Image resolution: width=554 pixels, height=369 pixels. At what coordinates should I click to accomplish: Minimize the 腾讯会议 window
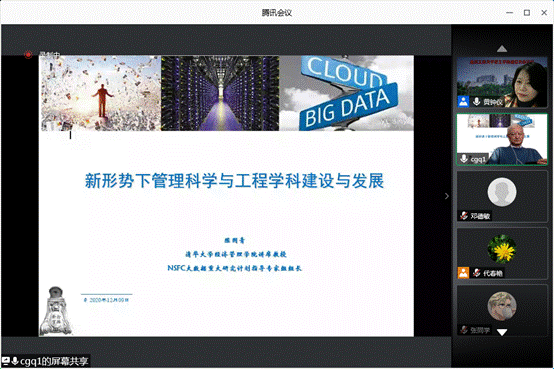click(509, 13)
